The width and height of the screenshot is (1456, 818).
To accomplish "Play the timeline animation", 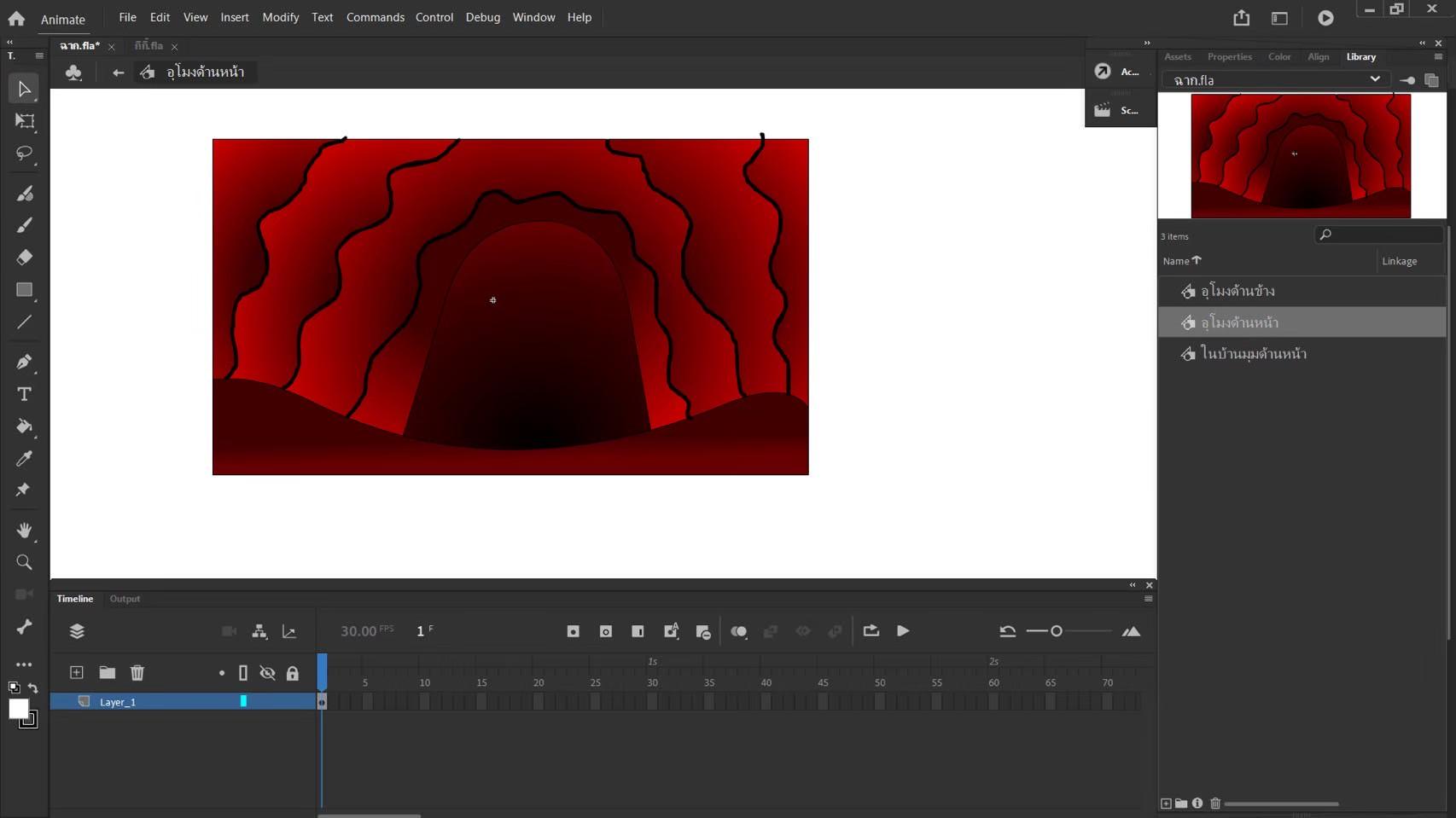I will (x=902, y=631).
